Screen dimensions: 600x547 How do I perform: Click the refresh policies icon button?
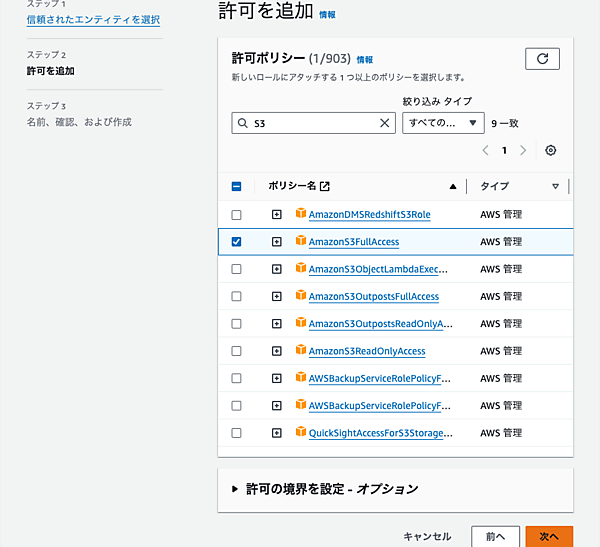point(542,59)
